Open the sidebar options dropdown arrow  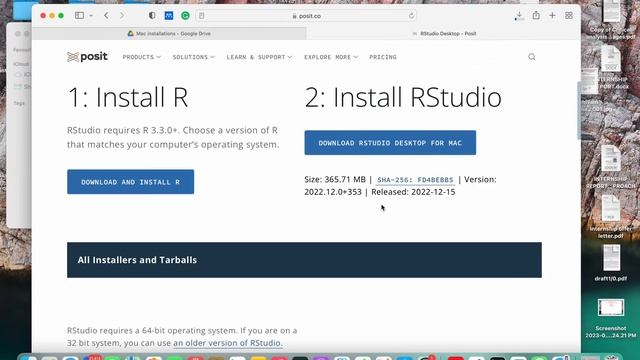[91, 16]
